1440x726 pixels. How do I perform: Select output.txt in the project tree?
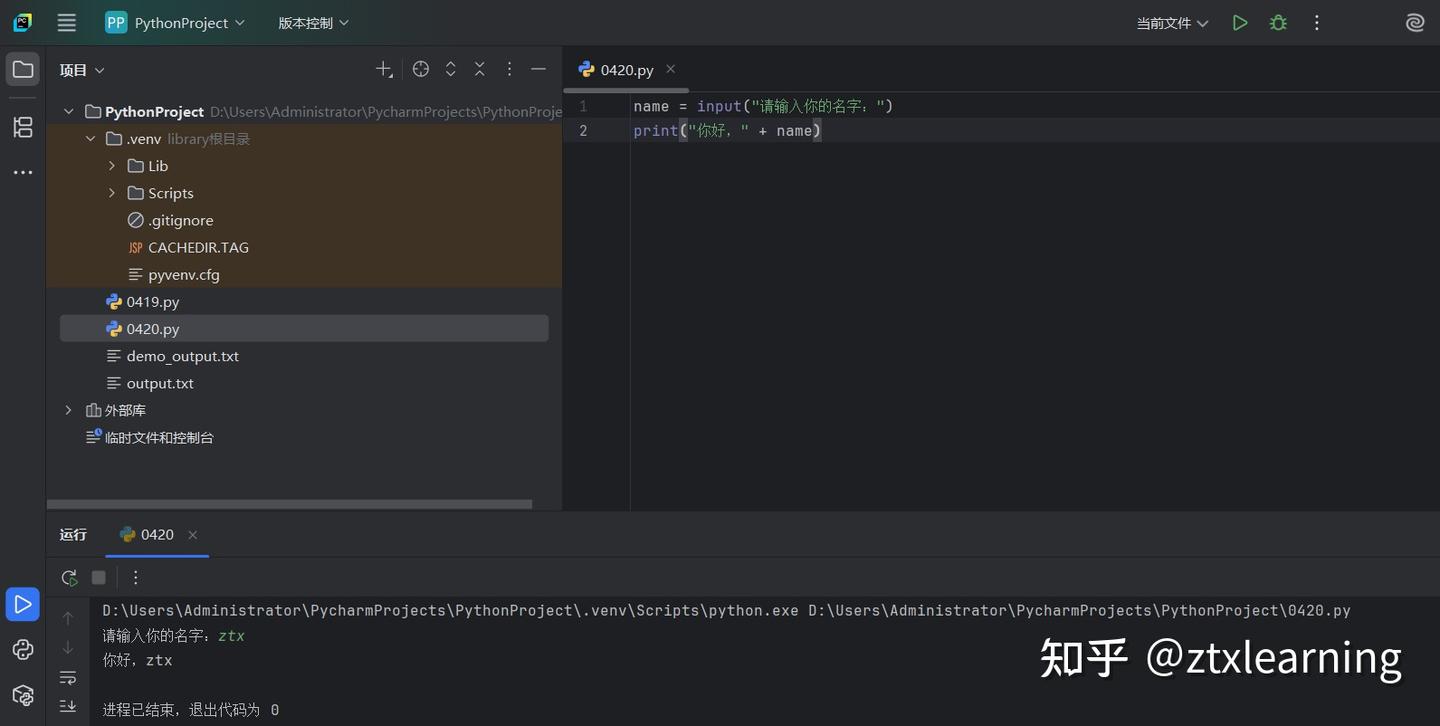[x=160, y=382]
